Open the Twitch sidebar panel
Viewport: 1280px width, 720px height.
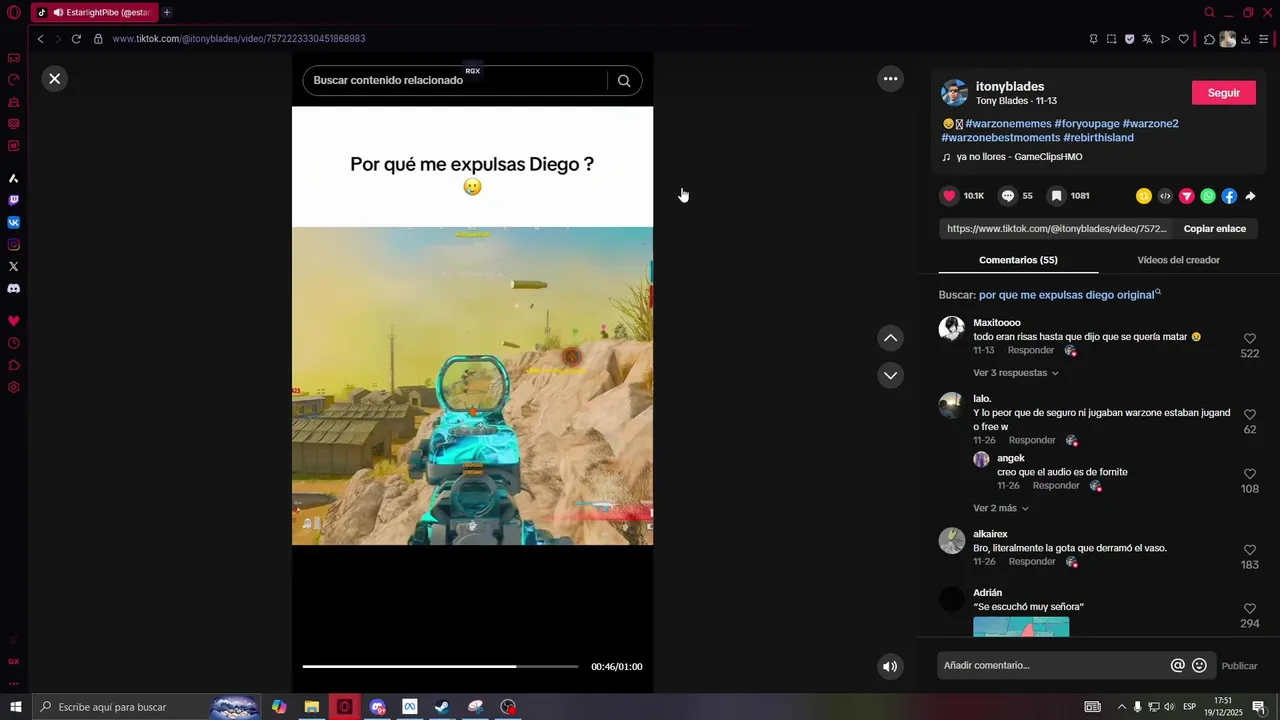pos(14,200)
